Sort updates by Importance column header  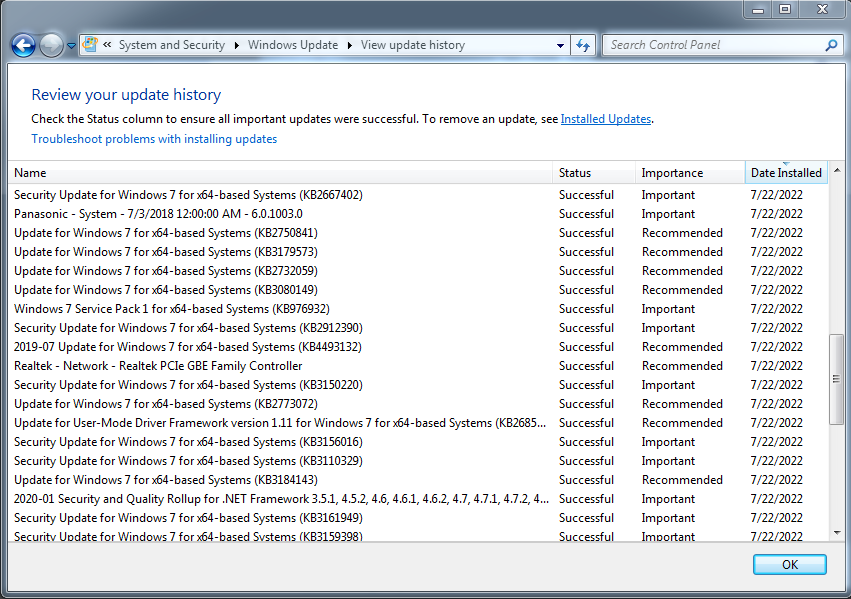click(x=690, y=173)
